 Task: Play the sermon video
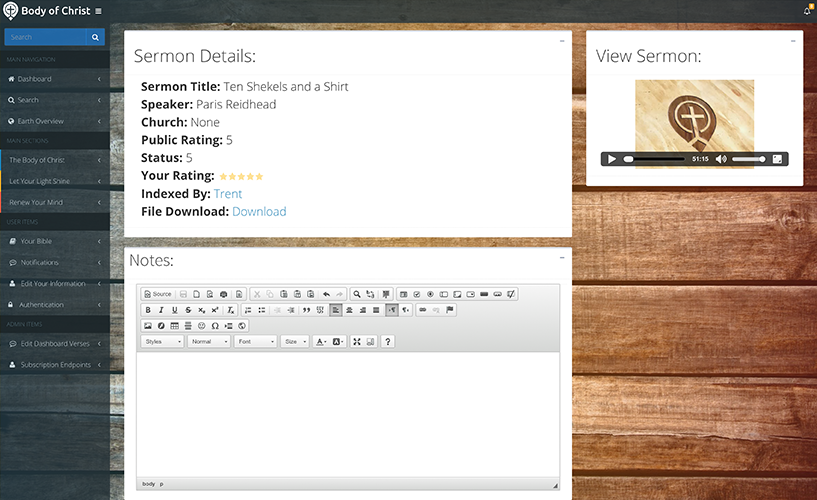click(x=612, y=159)
